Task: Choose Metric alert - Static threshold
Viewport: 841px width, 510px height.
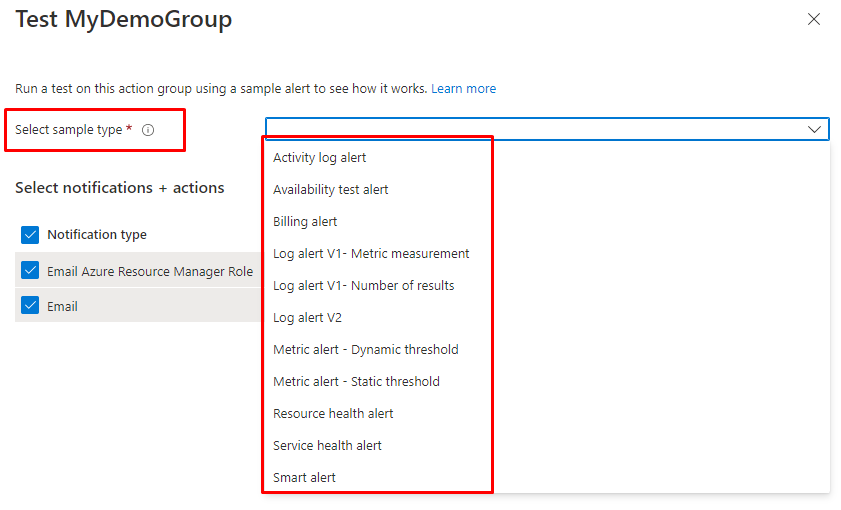Action: point(356,381)
